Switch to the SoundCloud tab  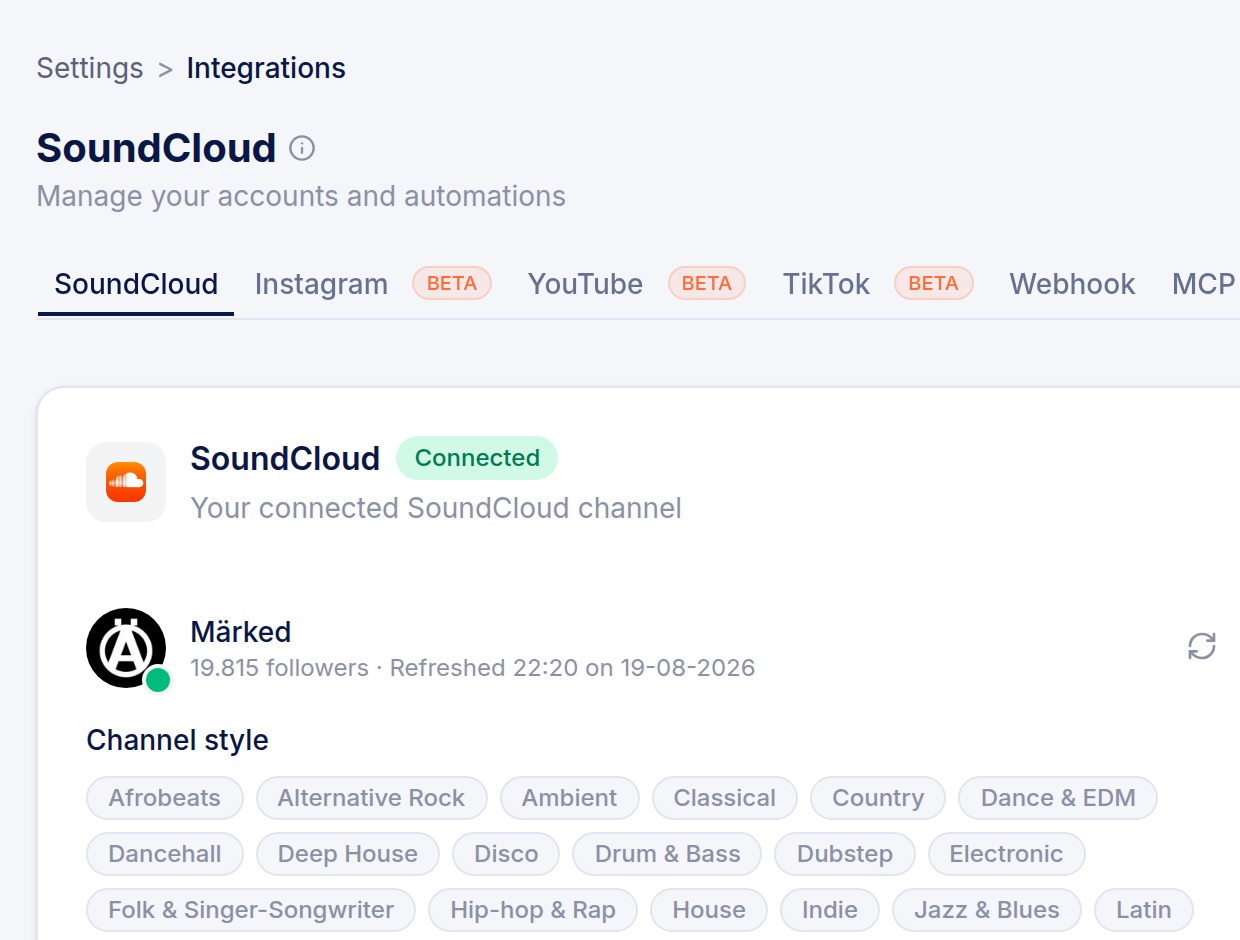(x=136, y=284)
